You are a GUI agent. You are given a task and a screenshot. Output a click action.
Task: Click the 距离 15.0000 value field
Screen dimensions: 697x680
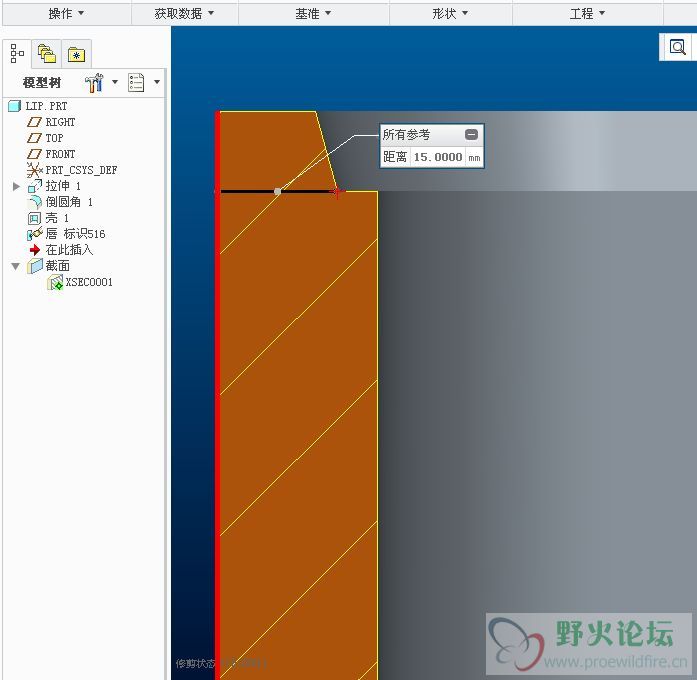438,157
